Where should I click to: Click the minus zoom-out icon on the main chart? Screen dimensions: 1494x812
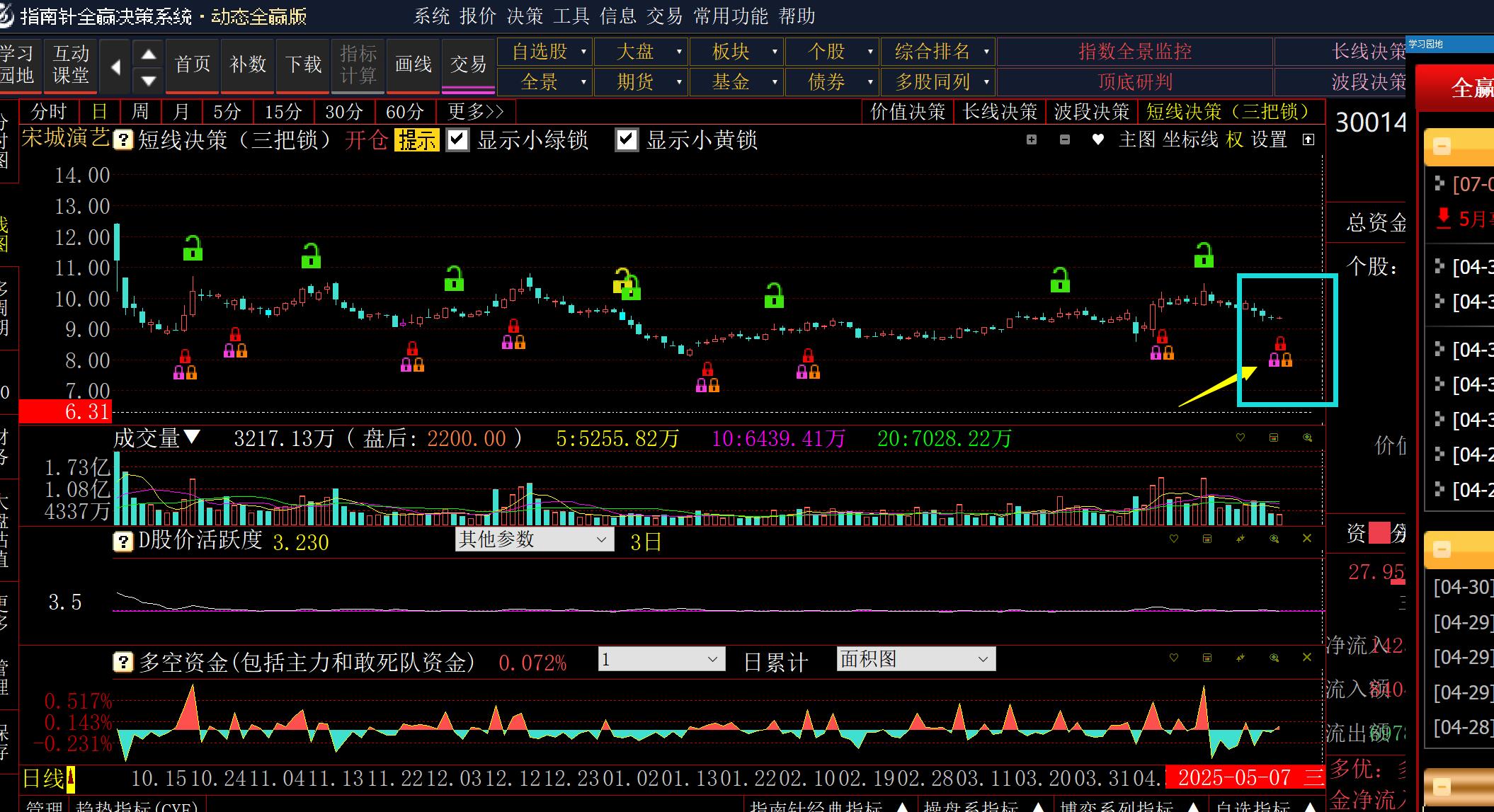click(x=1065, y=139)
